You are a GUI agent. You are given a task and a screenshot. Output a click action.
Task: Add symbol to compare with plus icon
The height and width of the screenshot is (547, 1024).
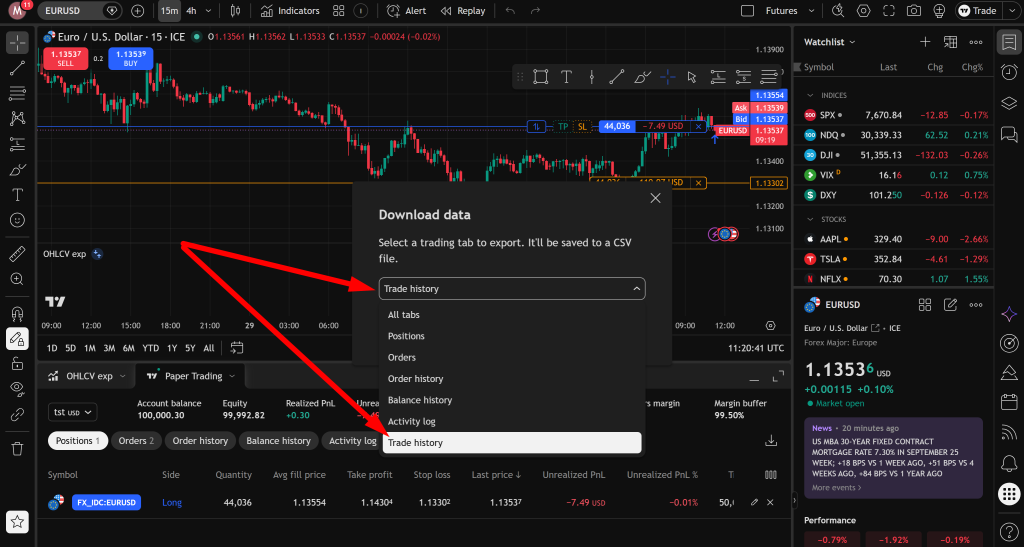coord(137,11)
